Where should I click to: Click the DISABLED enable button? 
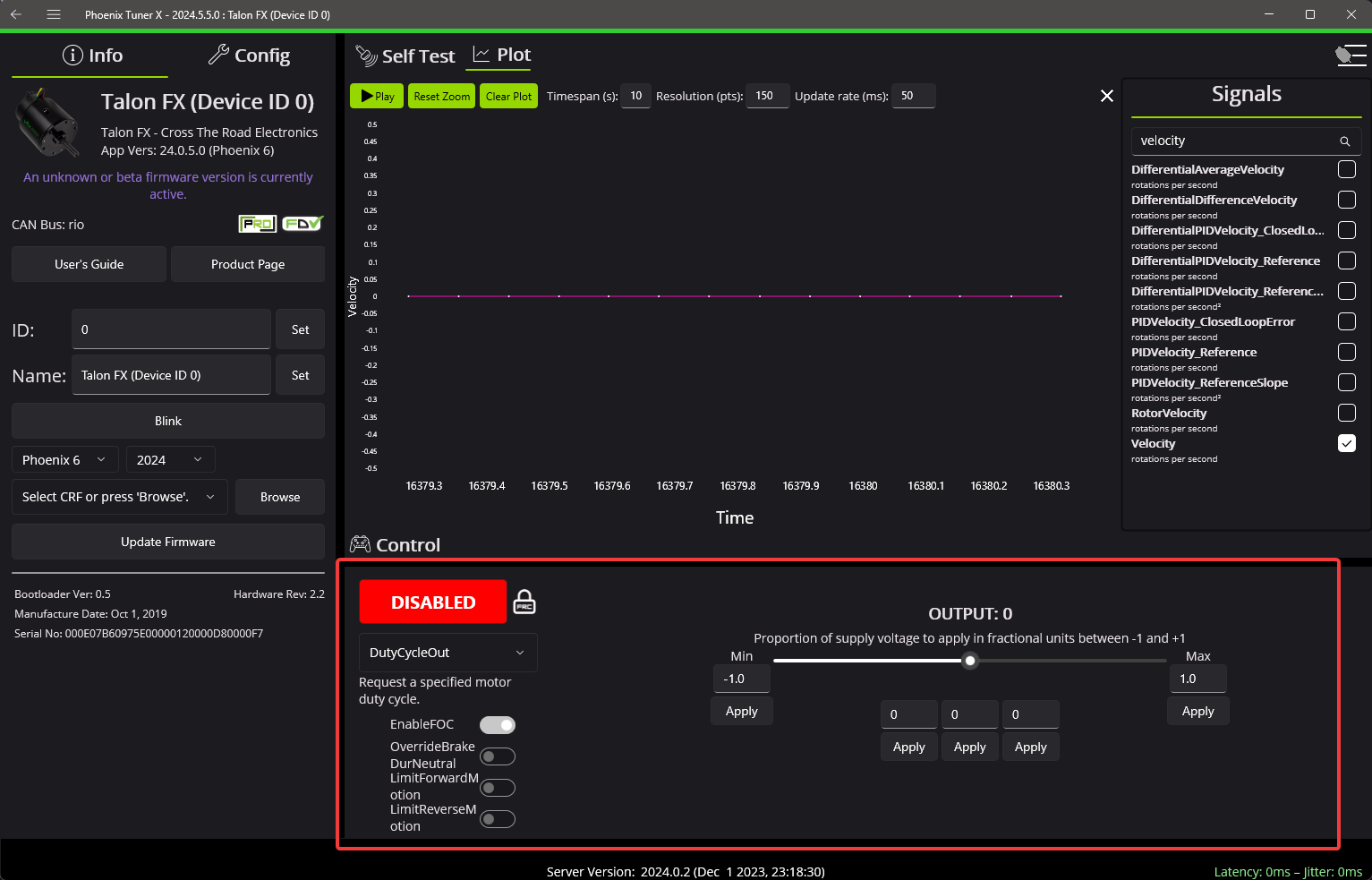pyautogui.click(x=433, y=602)
